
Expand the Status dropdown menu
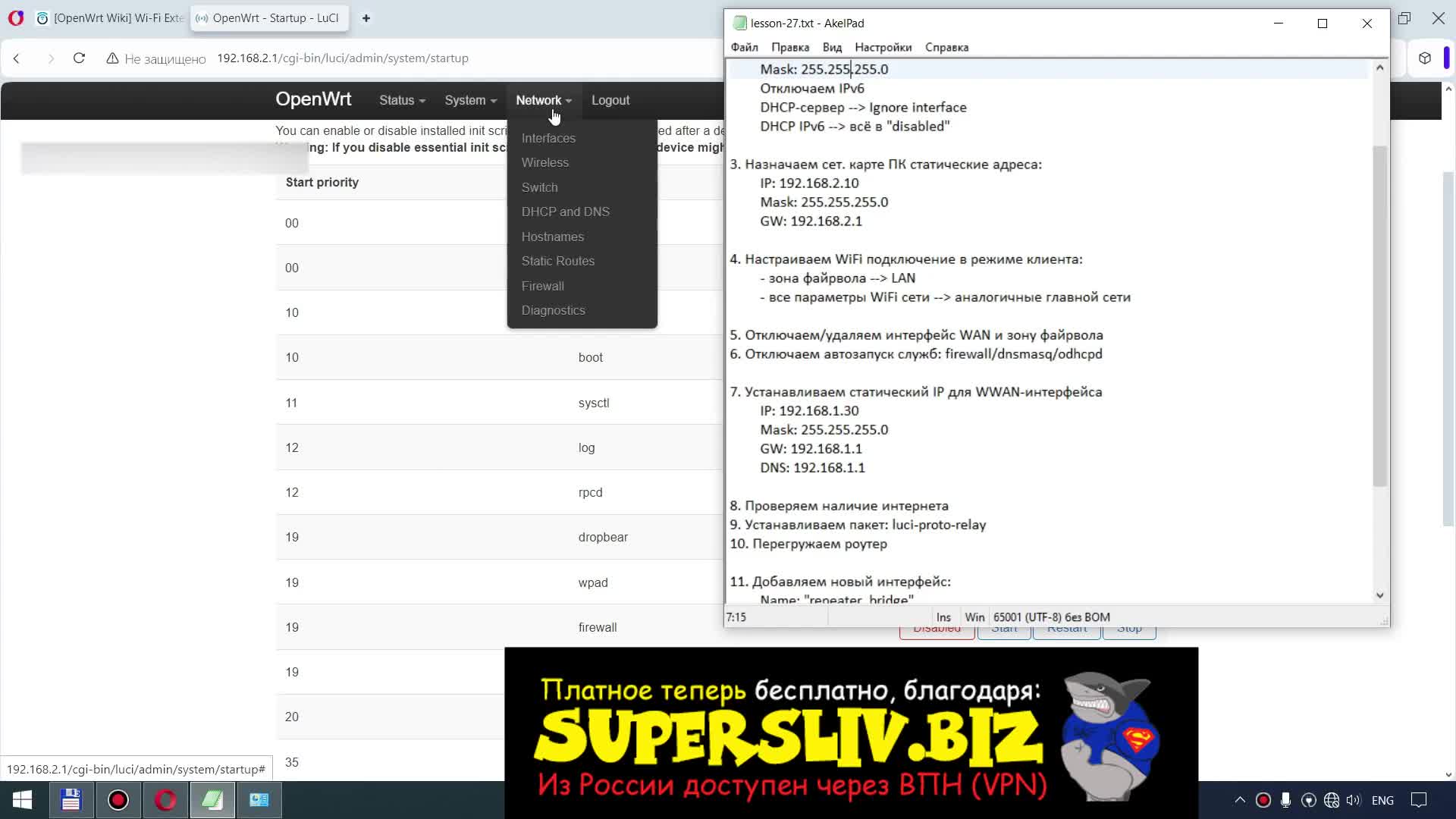click(402, 100)
